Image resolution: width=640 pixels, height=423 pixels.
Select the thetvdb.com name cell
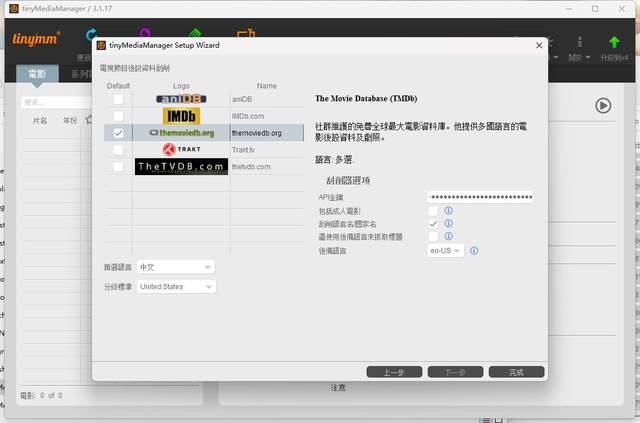click(267, 167)
